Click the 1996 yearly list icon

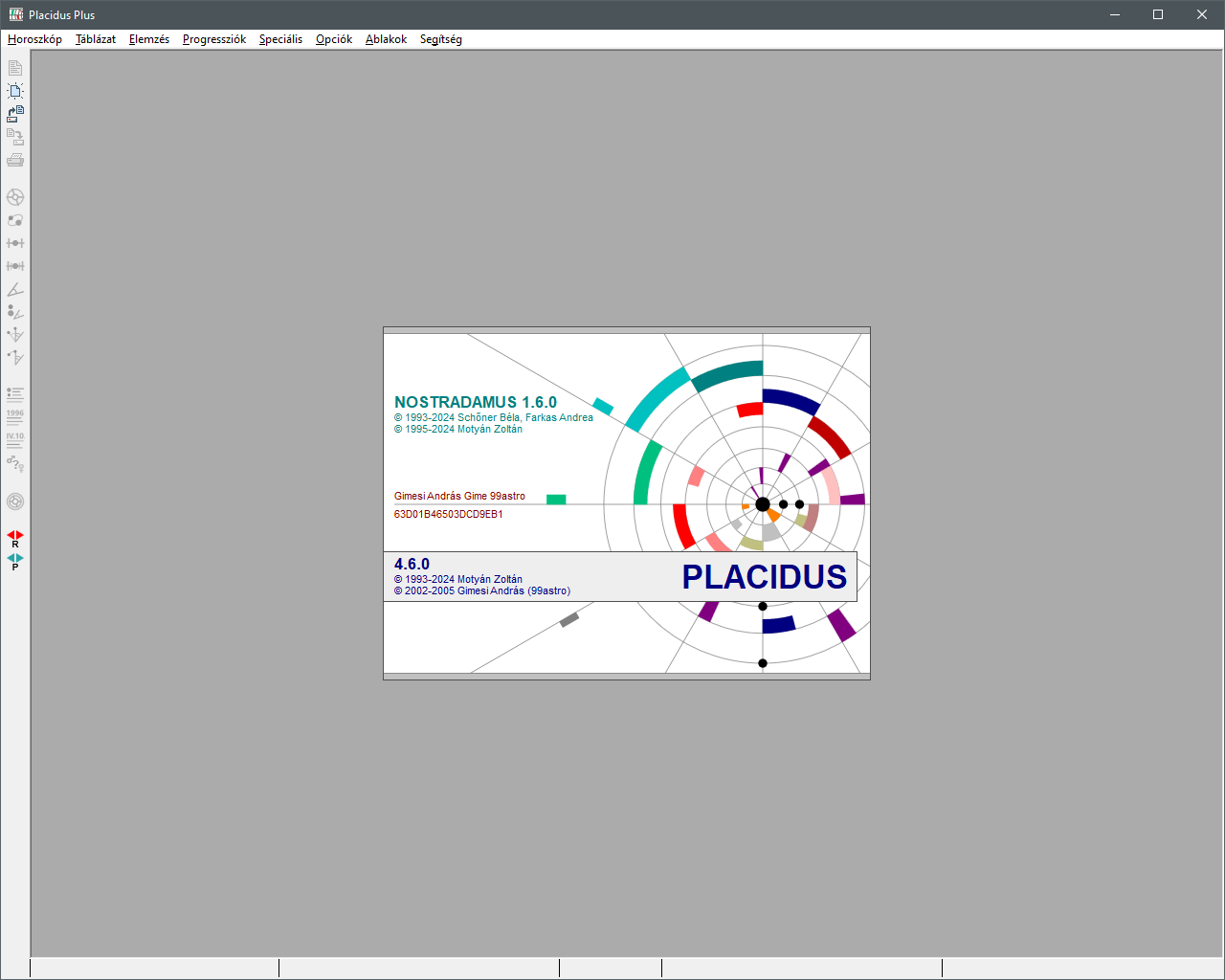click(15, 417)
